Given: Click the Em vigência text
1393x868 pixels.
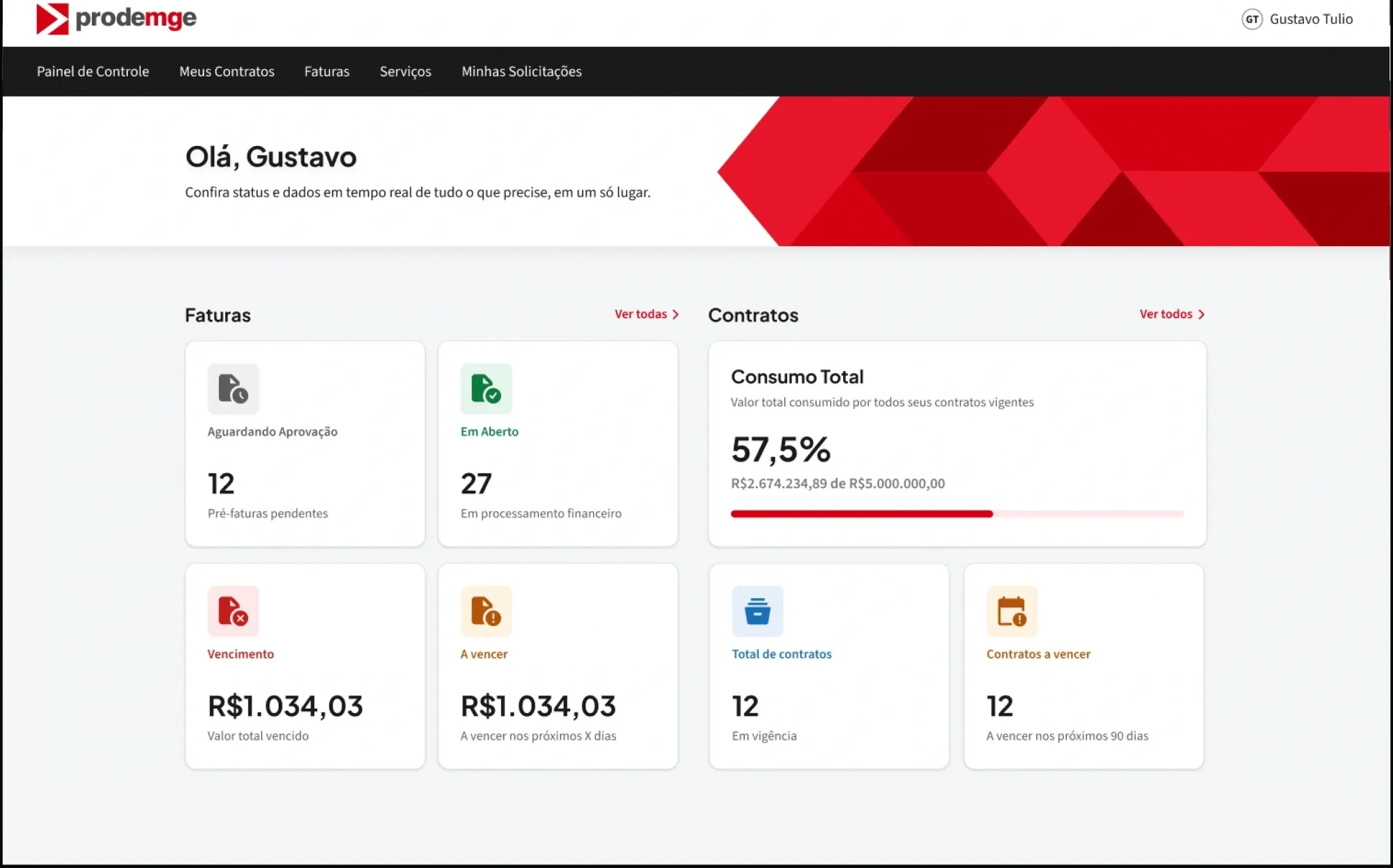Looking at the screenshot, I should click(764, 736).
